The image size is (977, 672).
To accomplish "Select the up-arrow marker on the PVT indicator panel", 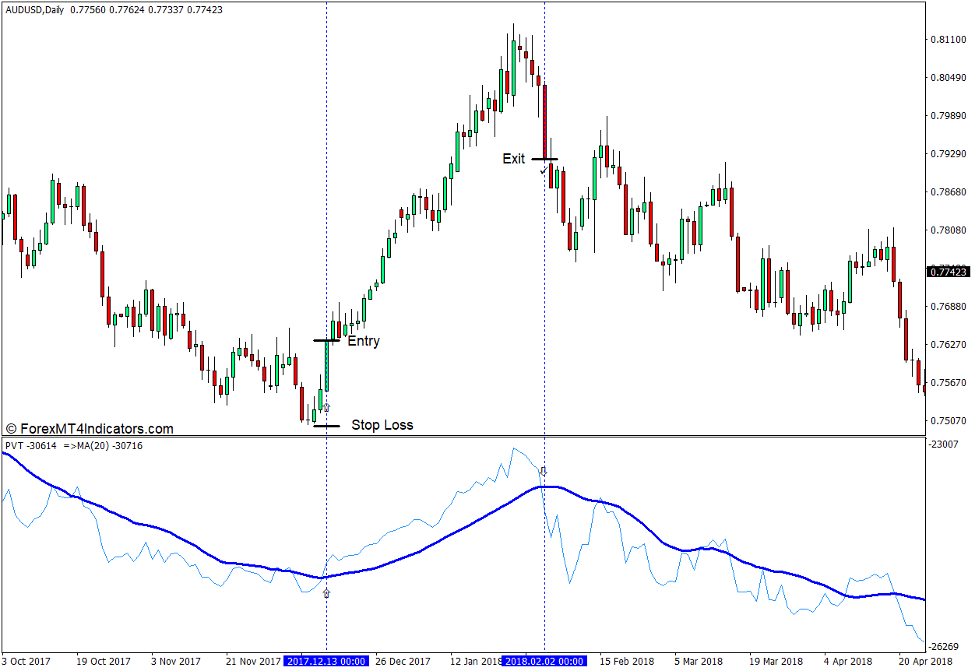I will point(326,594).
